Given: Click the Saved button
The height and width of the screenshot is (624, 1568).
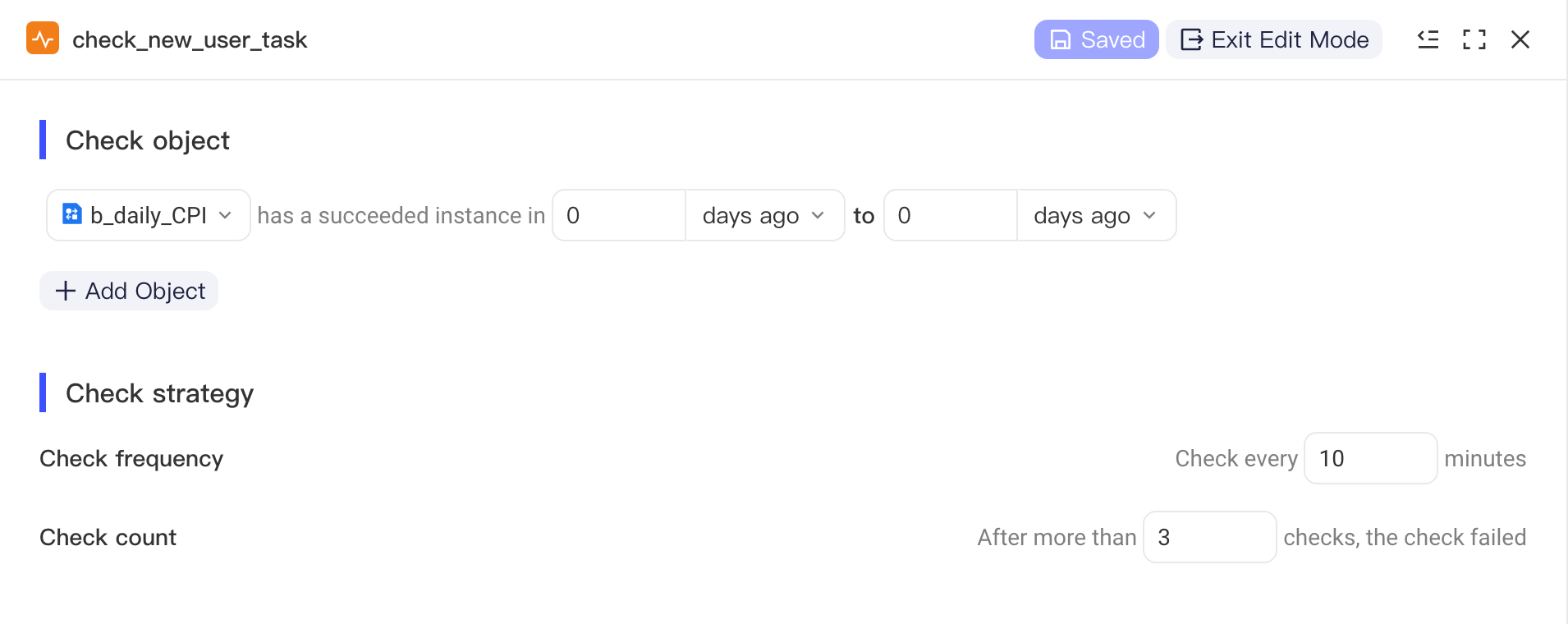Looking at the screenshot, I should (1097, 39).
